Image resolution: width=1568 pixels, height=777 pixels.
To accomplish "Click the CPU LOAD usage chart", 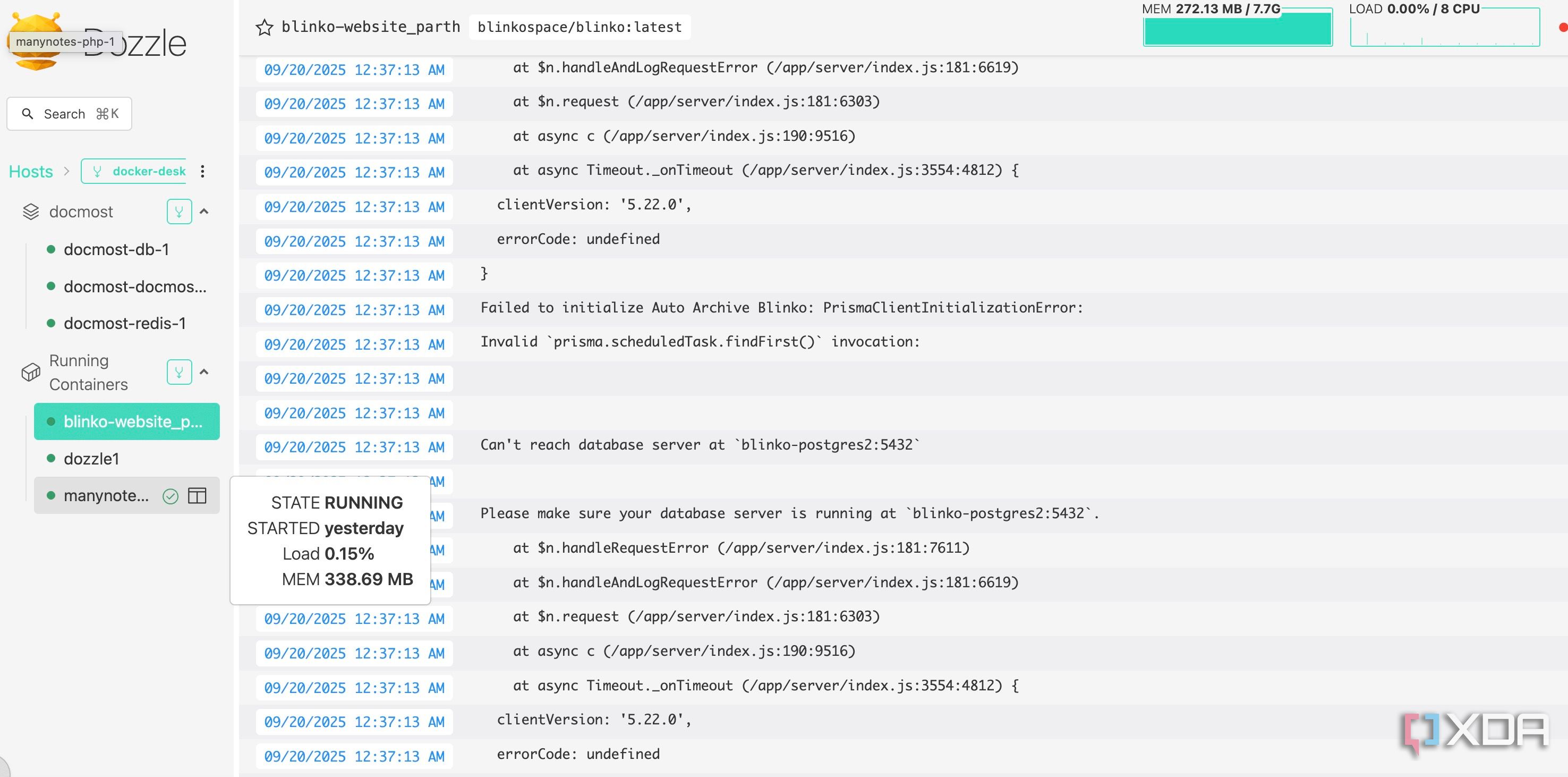I will point(1444,28).
